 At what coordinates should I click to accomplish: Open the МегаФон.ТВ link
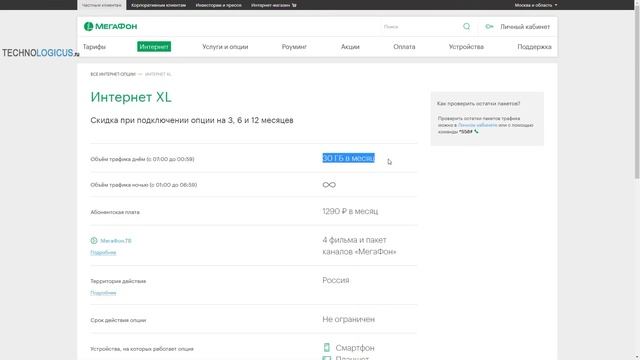click(116, 241)
